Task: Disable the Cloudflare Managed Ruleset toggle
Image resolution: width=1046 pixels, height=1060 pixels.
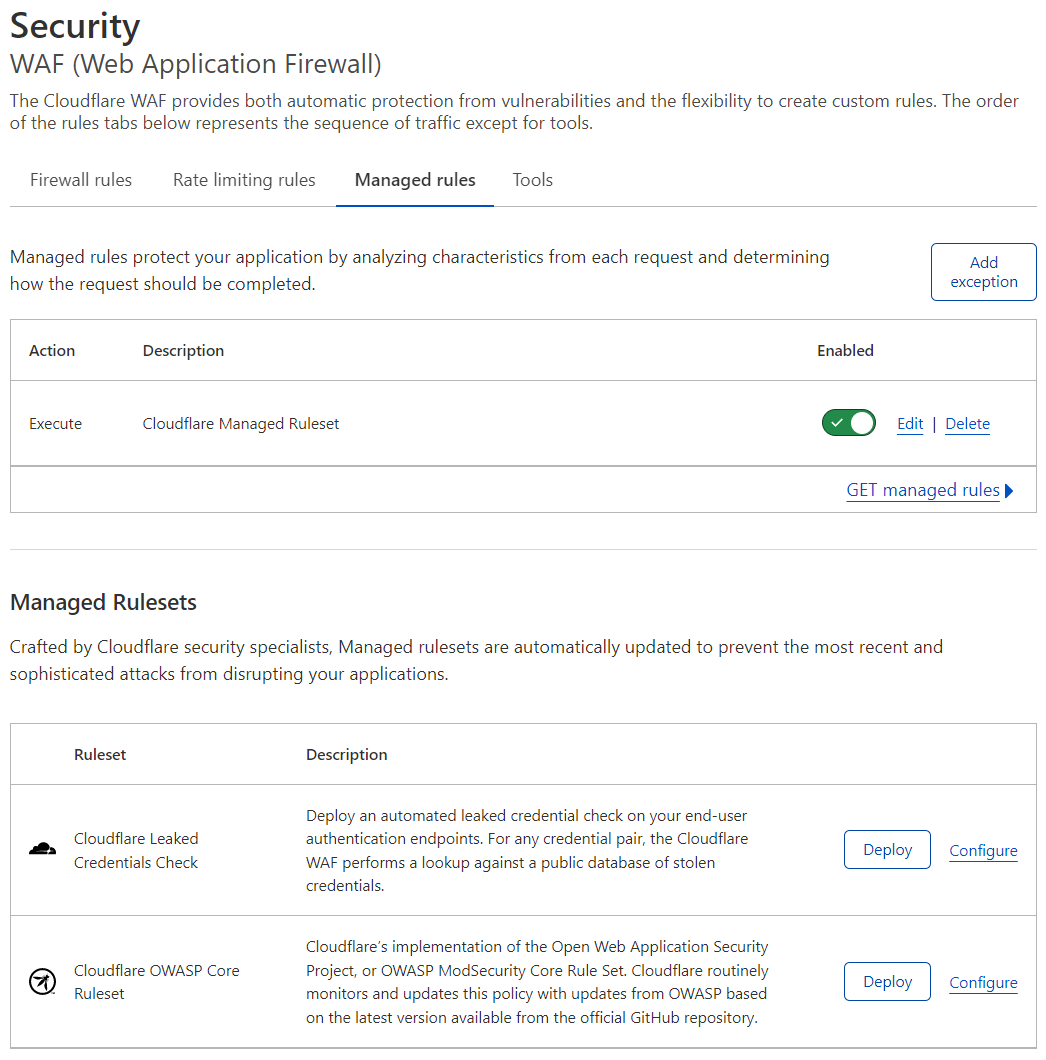Action: tap(848, 423)
